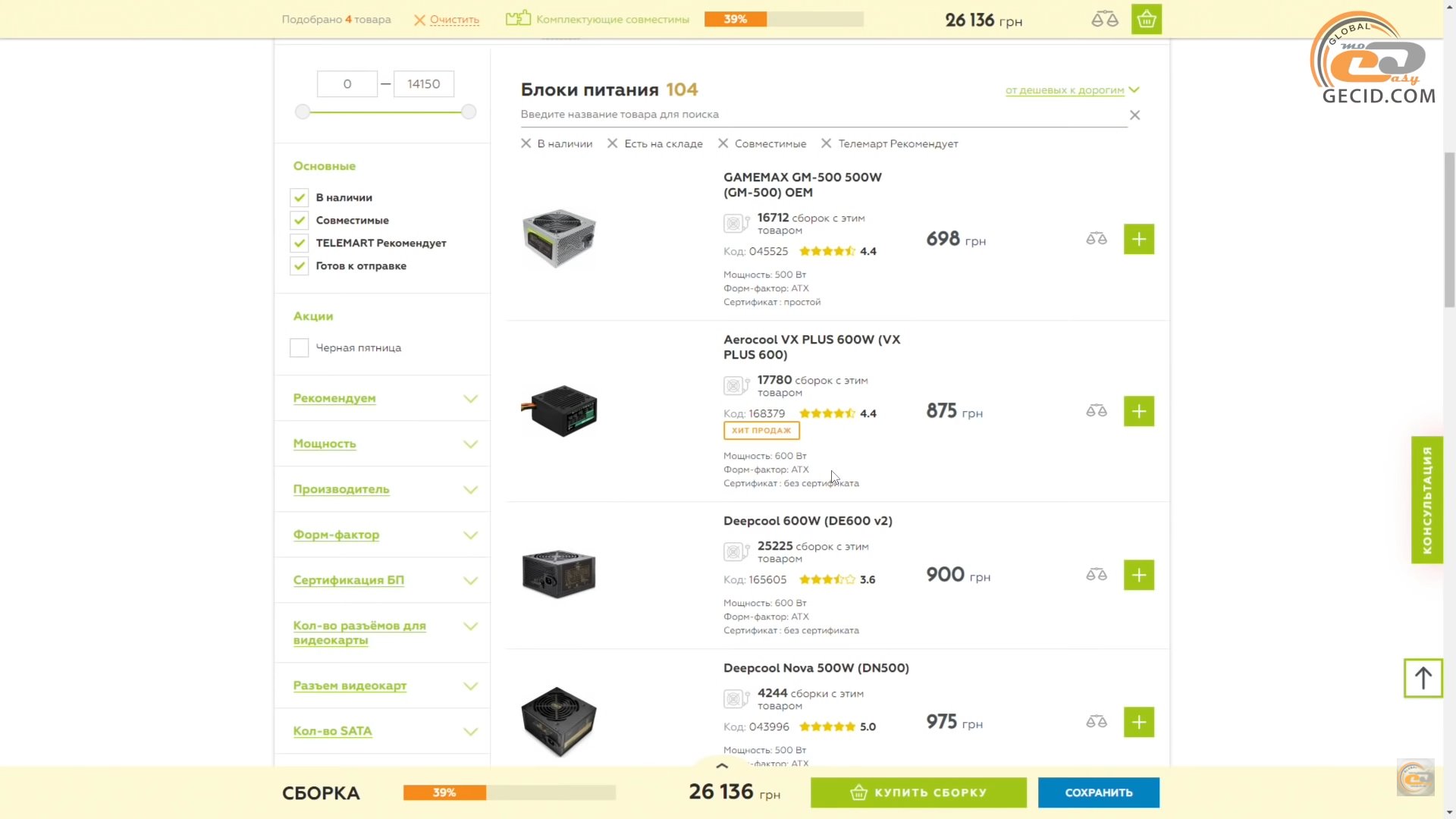Open Deepcool 600W DE600 v2 product image
Image resolution: width=1456 pixels, height=819 pixels.
(560, 574)
